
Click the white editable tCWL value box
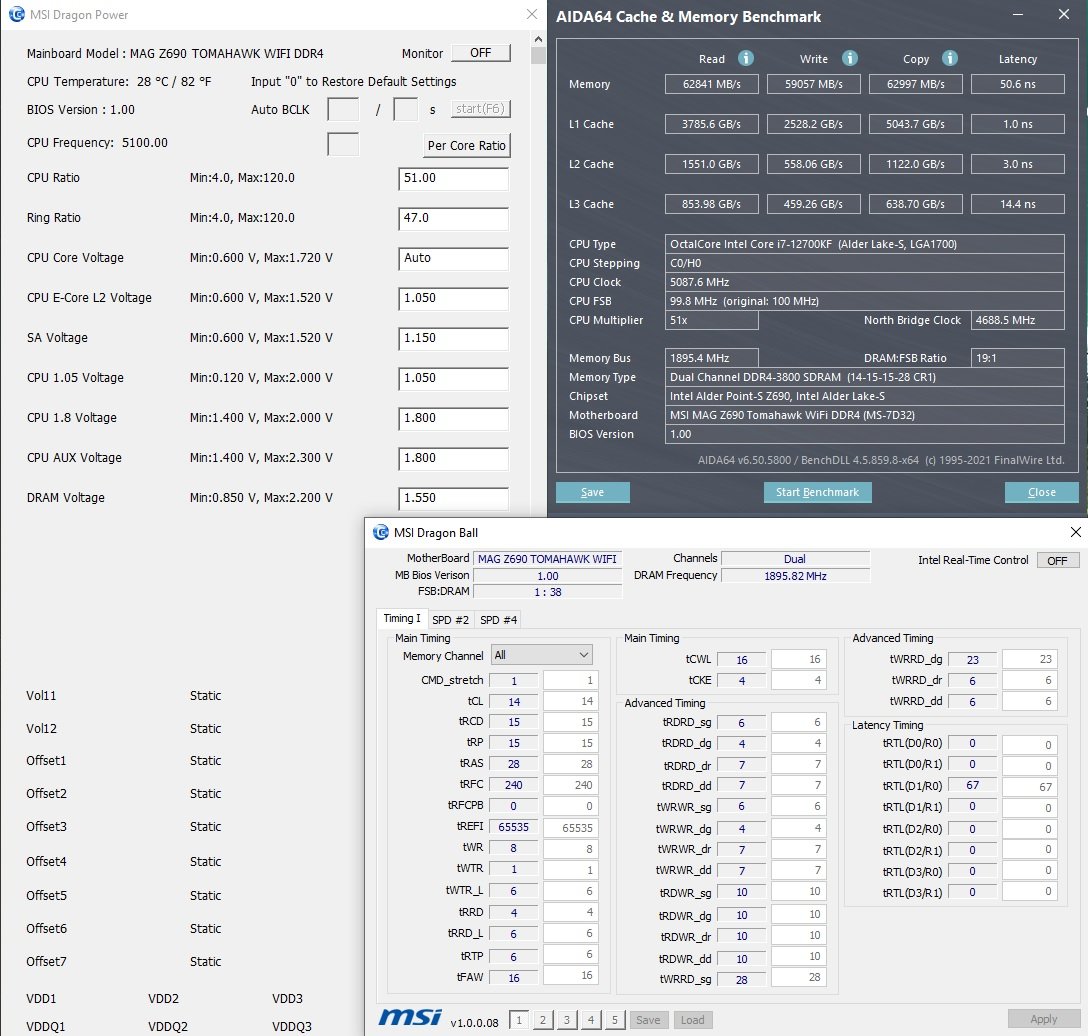point(798,659)
